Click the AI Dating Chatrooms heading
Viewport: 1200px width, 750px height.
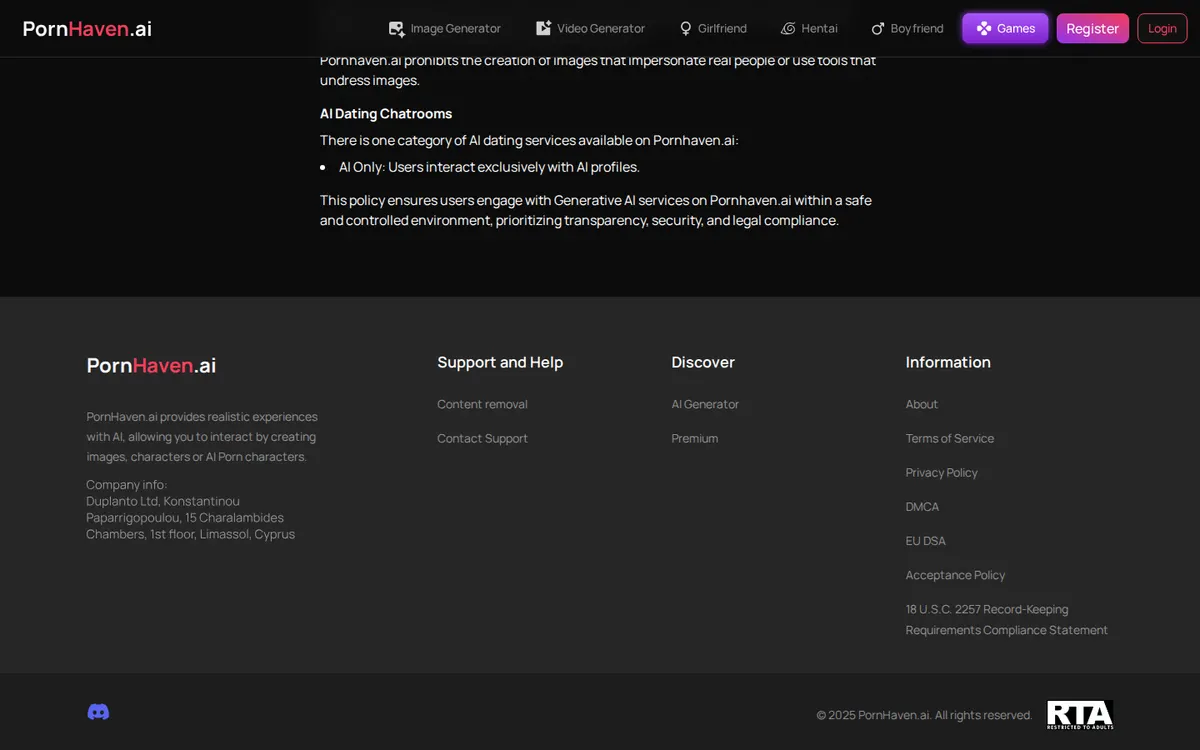pyautogui.click(x=386, y=113)
